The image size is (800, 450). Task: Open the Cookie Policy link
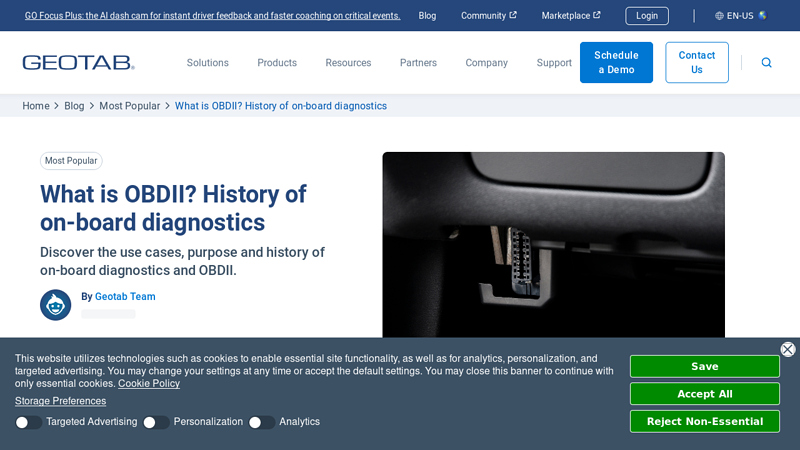tap(149, 383)
